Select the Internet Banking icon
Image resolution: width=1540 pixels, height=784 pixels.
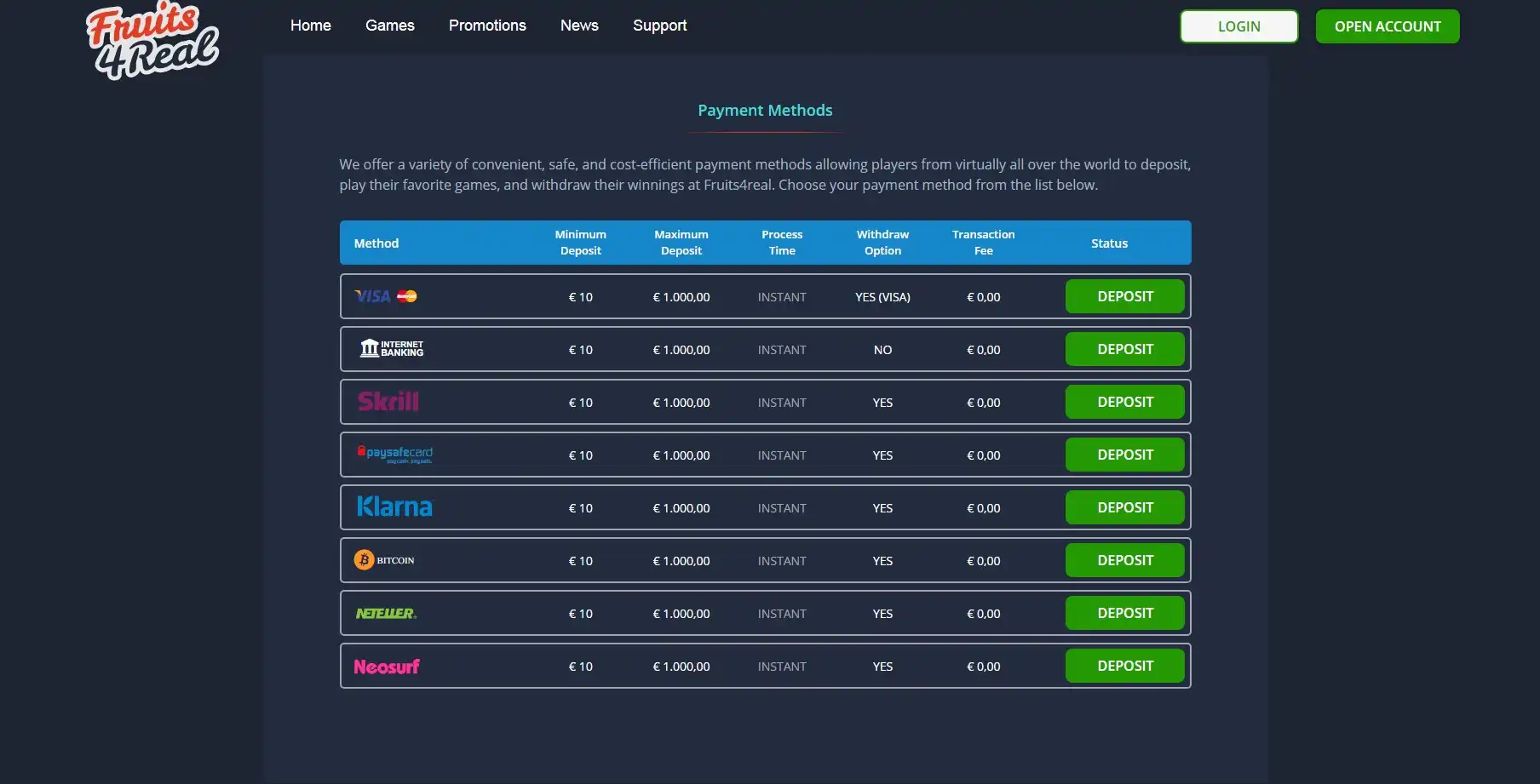tap(392, 349)
